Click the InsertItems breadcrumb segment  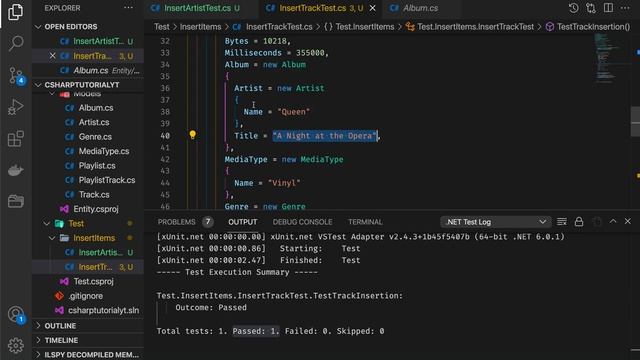pos(200,27)
